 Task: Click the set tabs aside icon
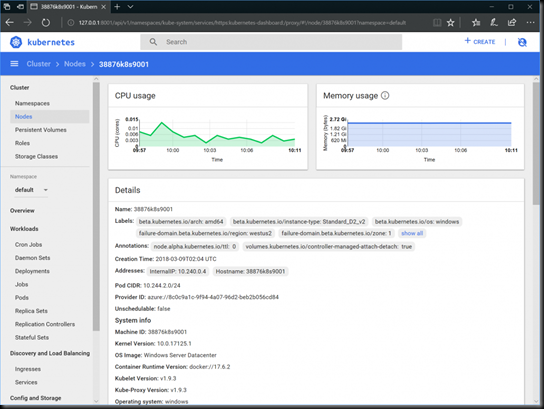20,7
